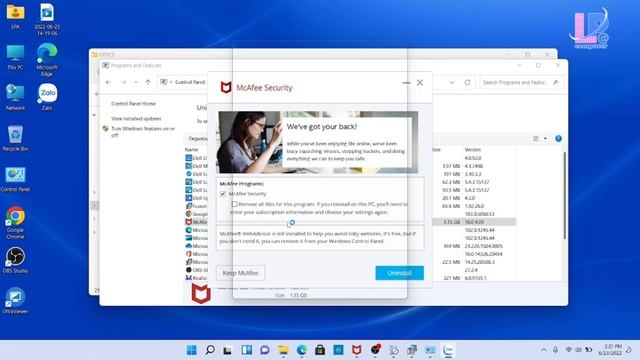Open the 2022-06-23 video file icon

click(x=47, y=19)
